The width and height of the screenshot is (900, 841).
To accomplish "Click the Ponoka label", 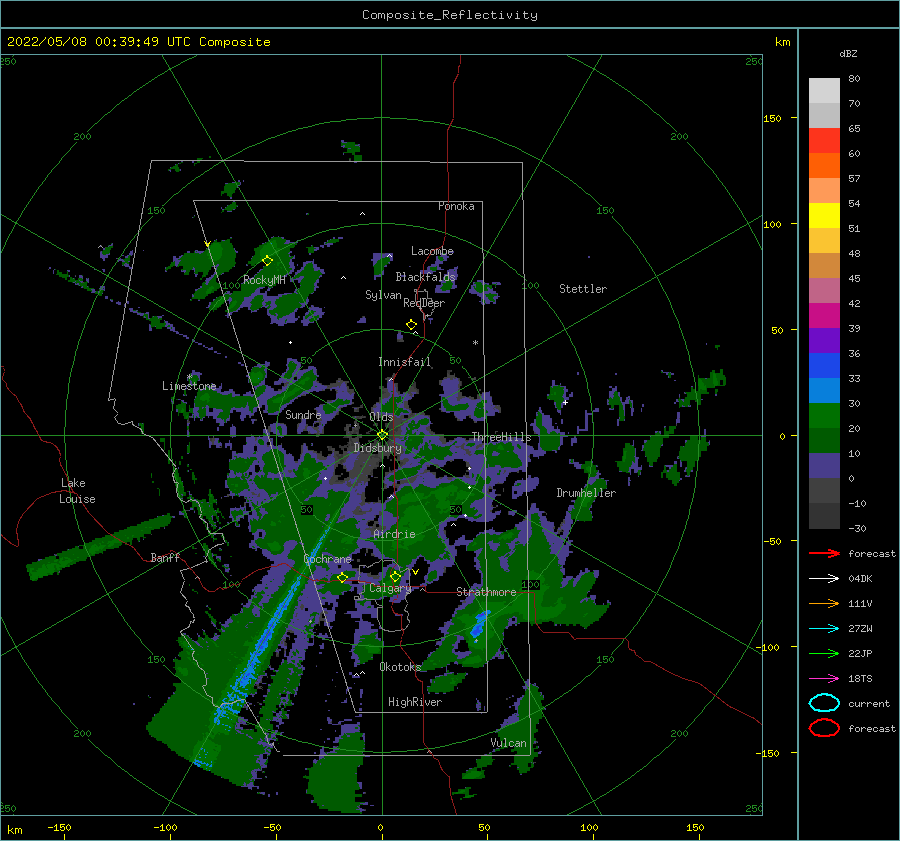I will pyautogui.click(x=456, y=206).
